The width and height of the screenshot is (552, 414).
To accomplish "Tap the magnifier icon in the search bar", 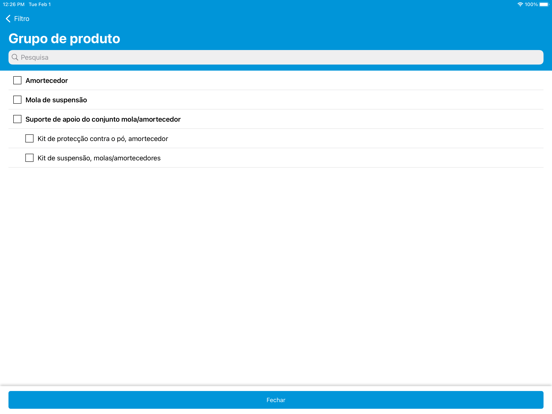I will point(15,57).
